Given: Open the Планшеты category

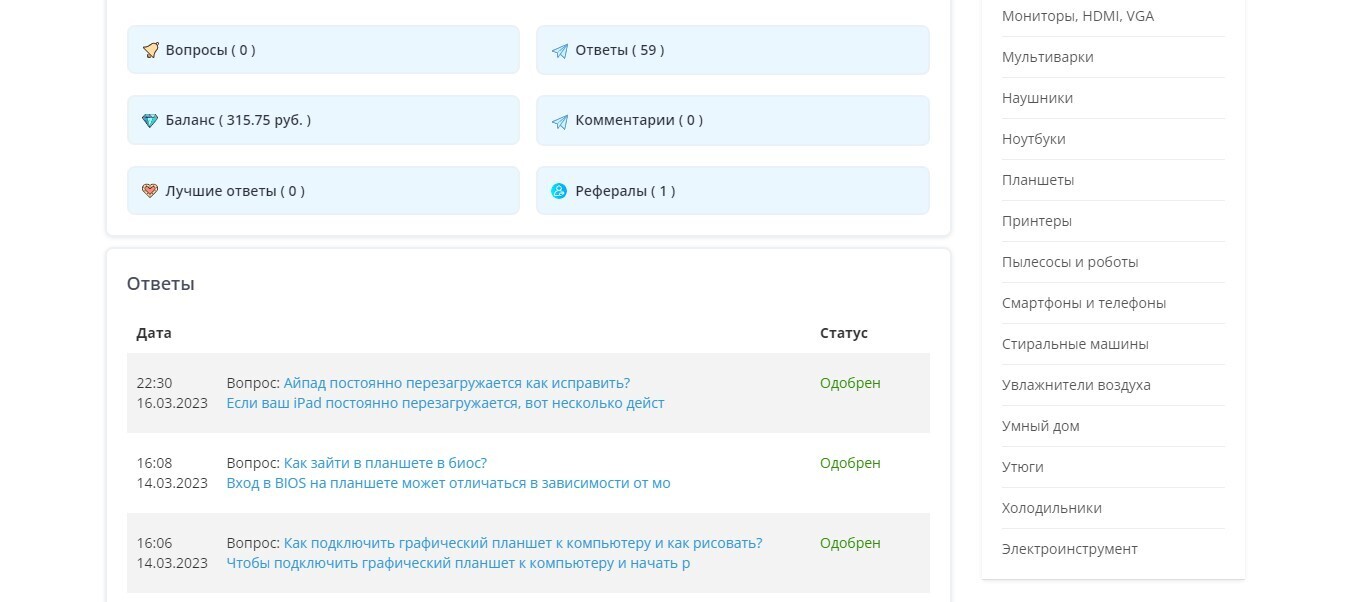Looking at the screenshot, I should click(1039, 179).
